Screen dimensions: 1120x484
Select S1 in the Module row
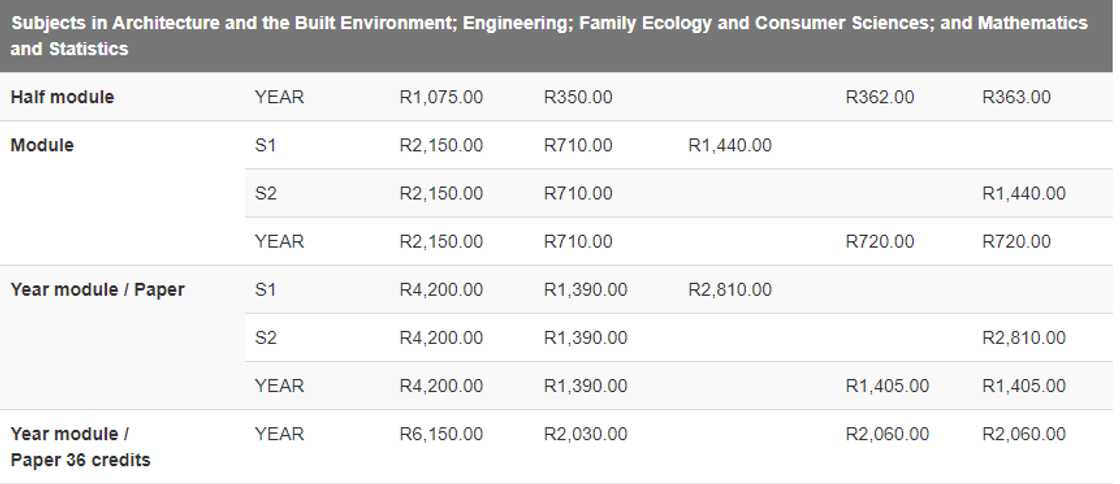(x=265, y=145)
